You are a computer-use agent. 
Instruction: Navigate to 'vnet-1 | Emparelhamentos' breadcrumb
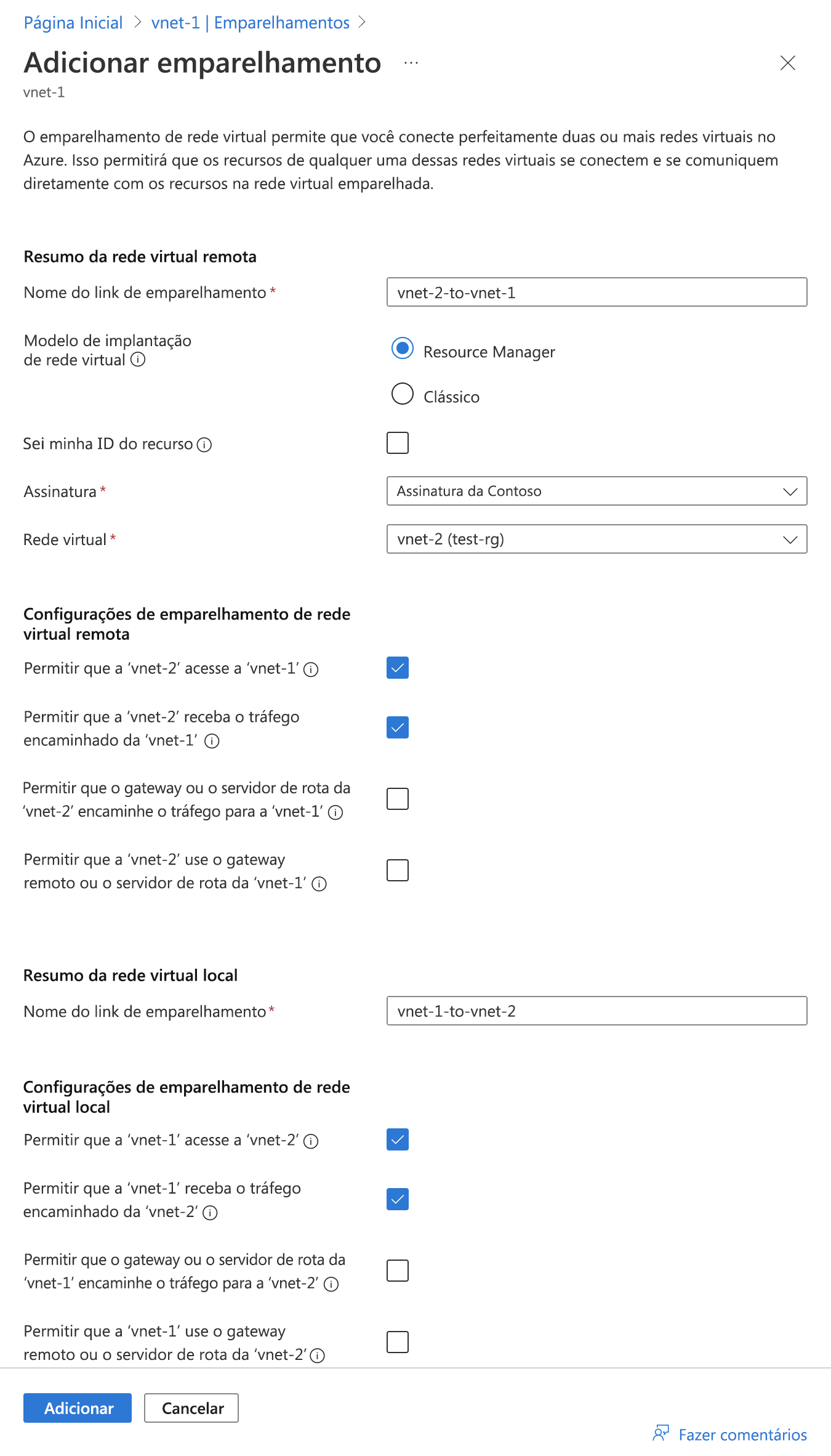(250, 23)
